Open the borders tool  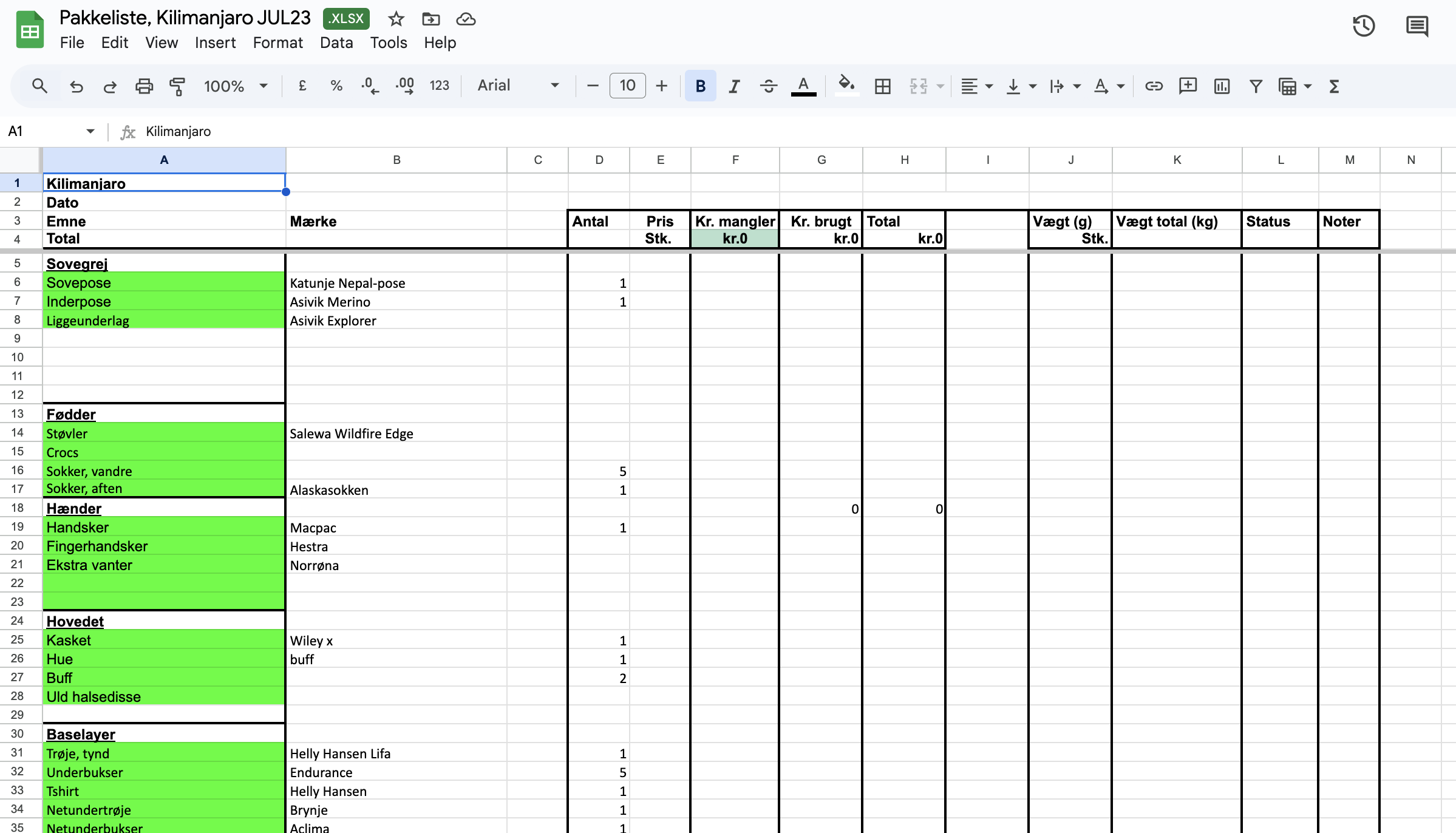pyautogui.click(x=883, y=86)
